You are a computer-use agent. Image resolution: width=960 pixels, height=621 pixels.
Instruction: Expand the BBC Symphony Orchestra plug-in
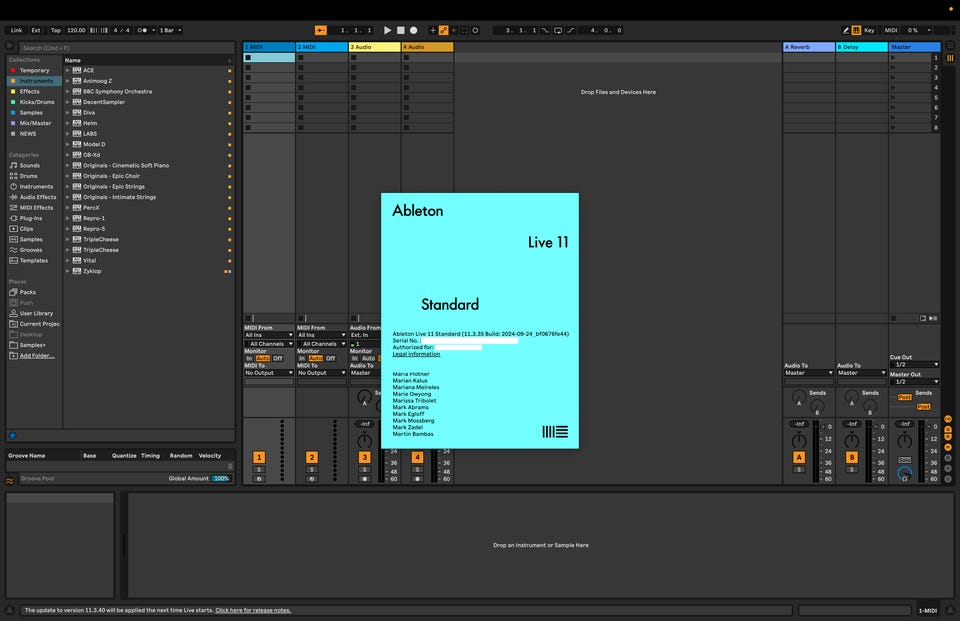[x=68, y=92]
